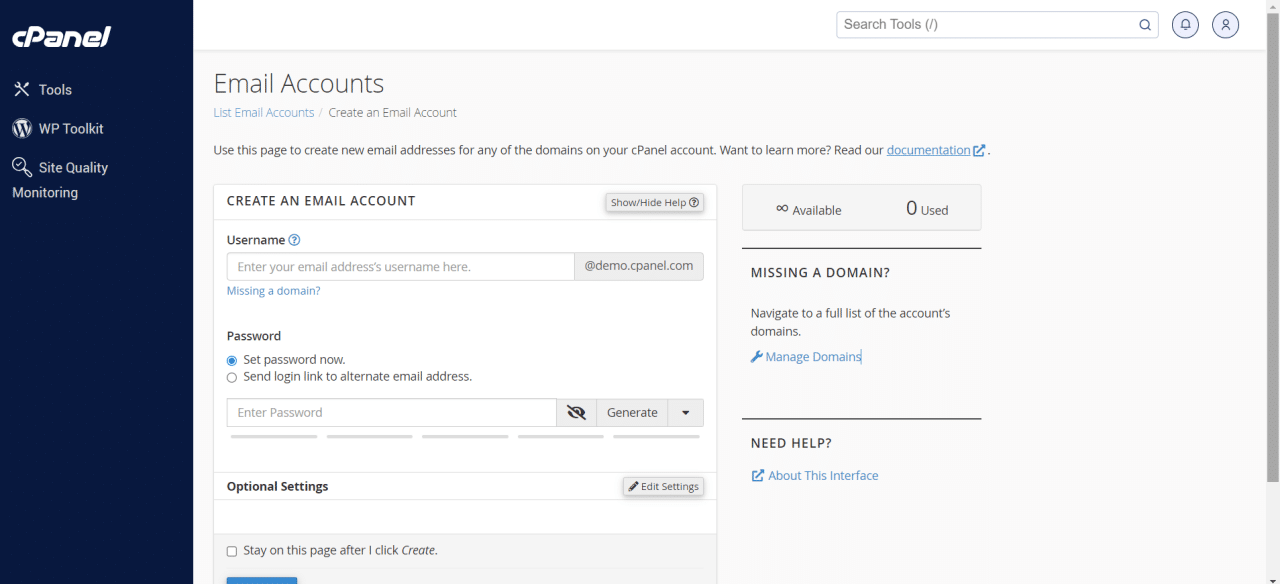Open the user account icon
The height and width of the screenshot is (584, 1280).
point(1225,24)
